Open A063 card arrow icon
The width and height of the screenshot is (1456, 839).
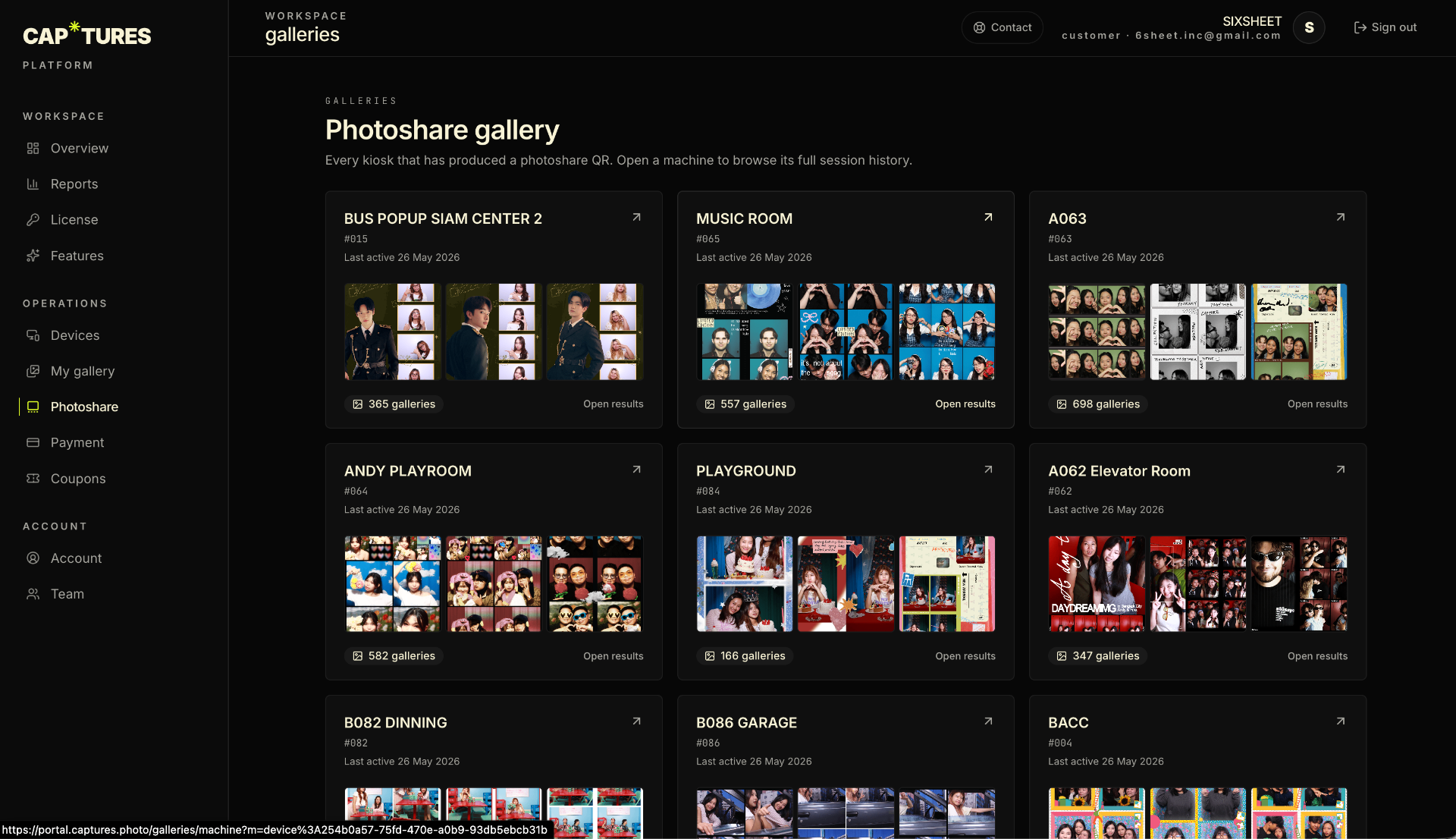coord(1341,217)
